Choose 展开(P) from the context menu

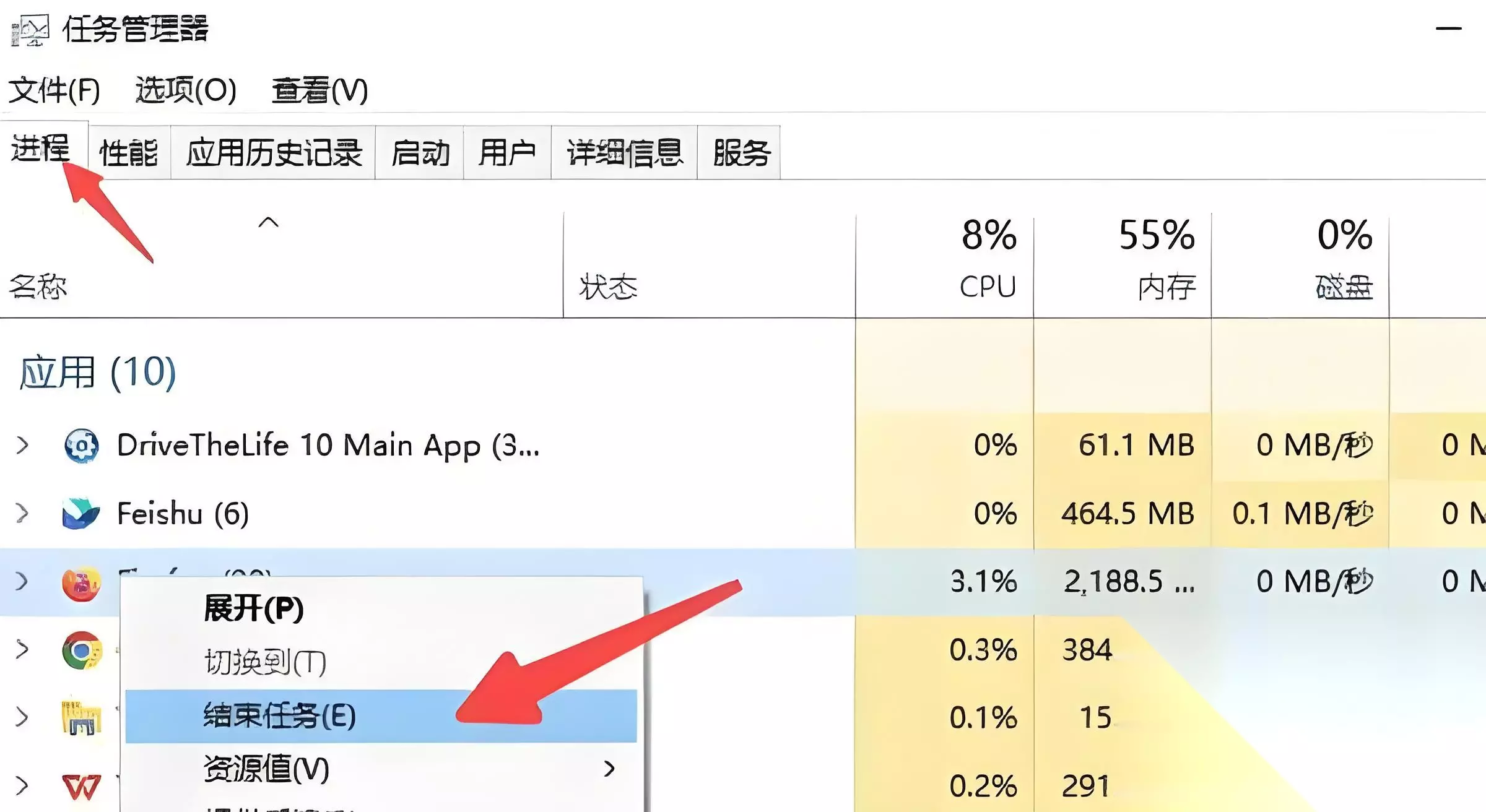click(x=254, y=608)
